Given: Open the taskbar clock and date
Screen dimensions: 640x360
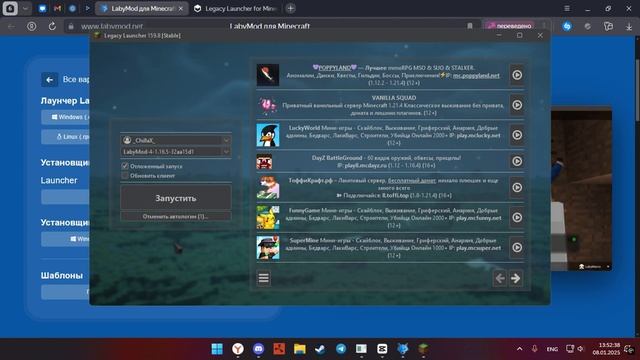Looking at the screenshot, I should [607, 349].
